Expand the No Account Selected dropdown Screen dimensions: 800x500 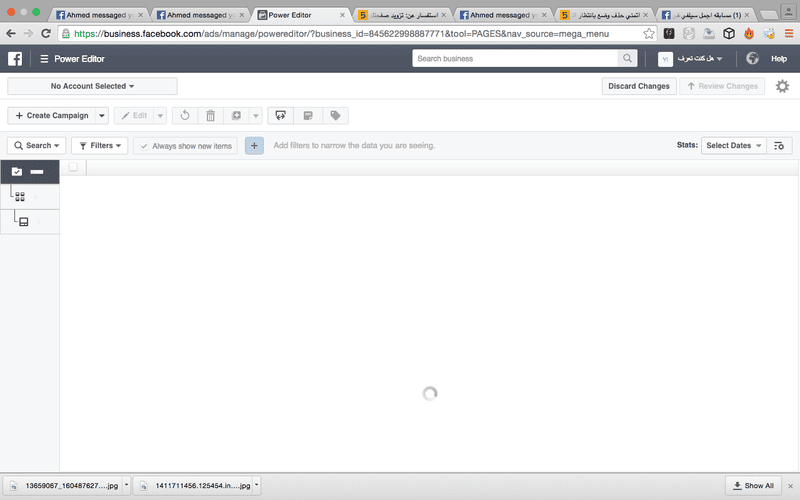pyautogui.click(x=92, y=86)
